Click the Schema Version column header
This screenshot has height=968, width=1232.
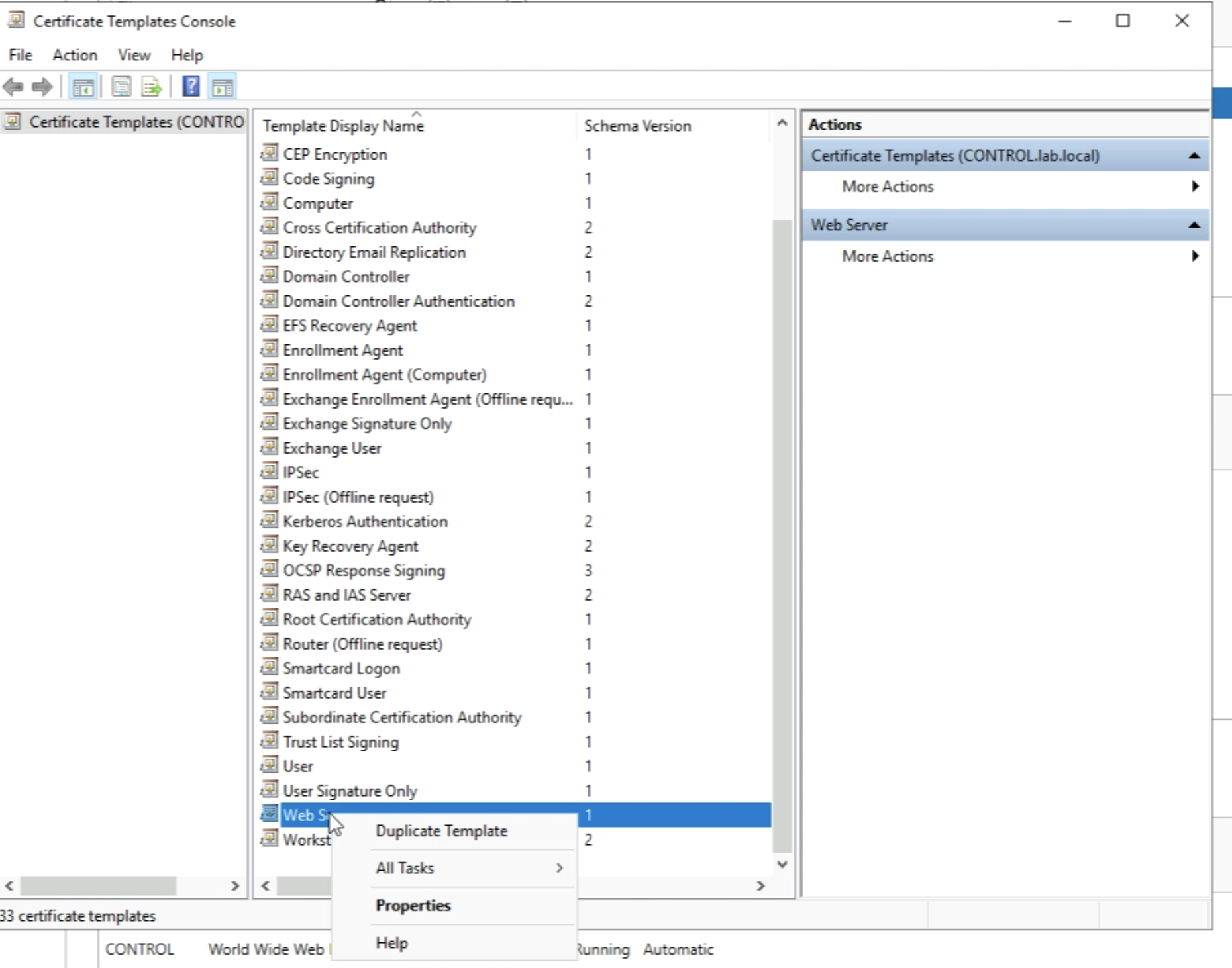(637, 126)
